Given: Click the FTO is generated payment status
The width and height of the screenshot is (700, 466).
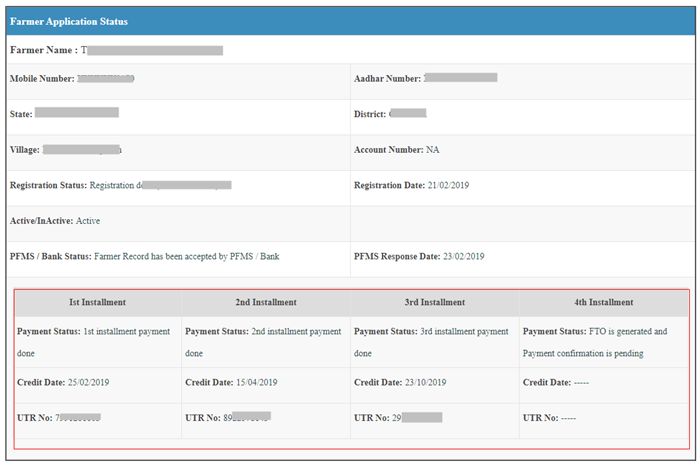Looking at the screenshot, I should (594, 342).
